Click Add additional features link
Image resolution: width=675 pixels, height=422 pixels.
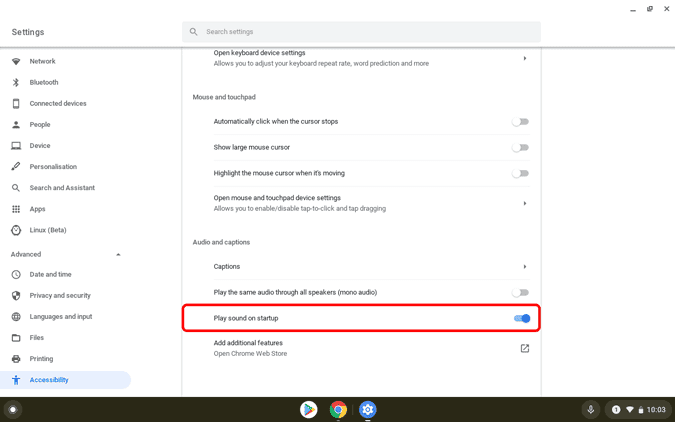[248, 343]
